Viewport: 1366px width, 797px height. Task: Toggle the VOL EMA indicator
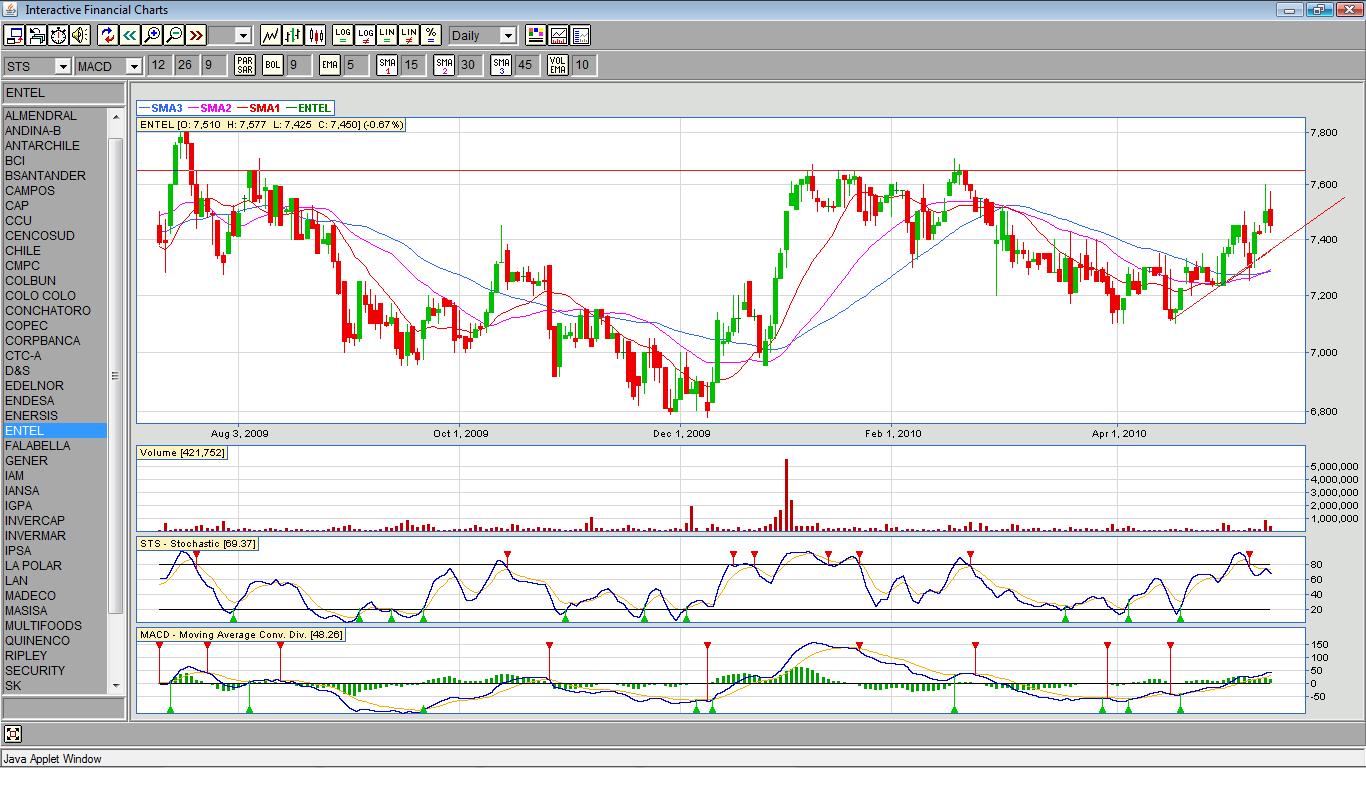coord(558,65)
